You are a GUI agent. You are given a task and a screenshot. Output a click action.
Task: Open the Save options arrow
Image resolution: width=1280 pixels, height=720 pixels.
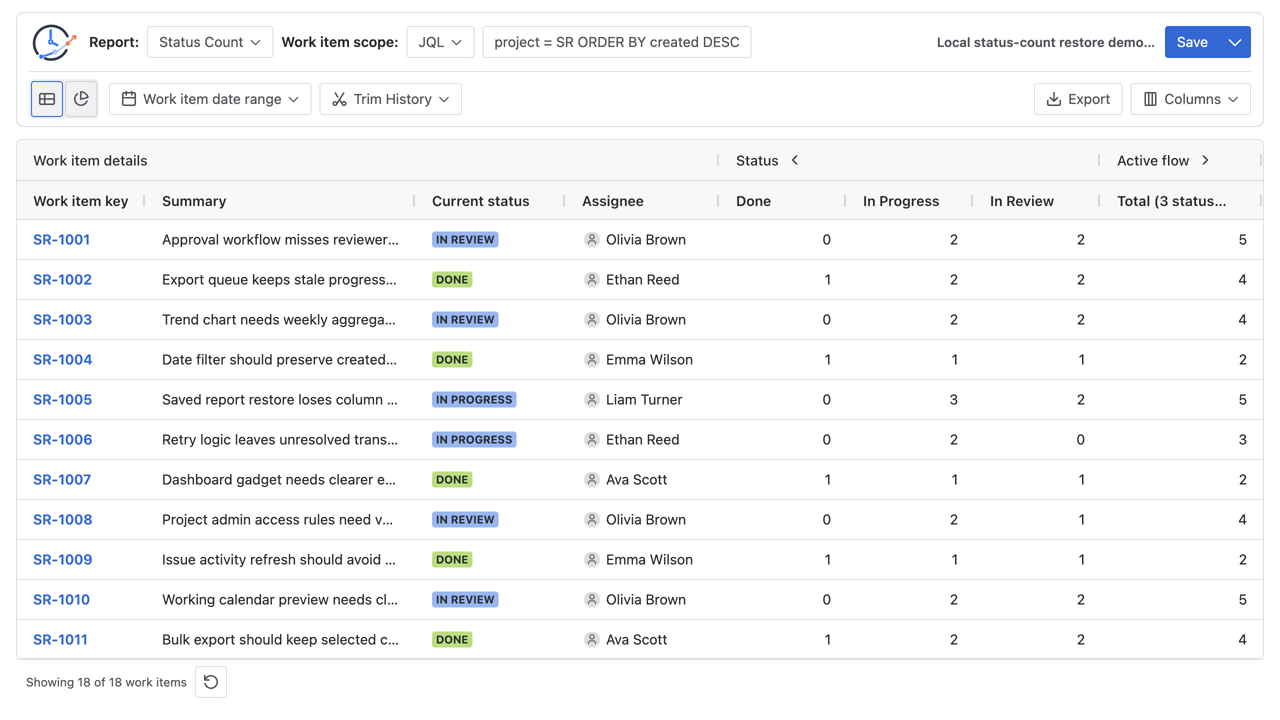pyautogui.click(x=1235, y=42)
